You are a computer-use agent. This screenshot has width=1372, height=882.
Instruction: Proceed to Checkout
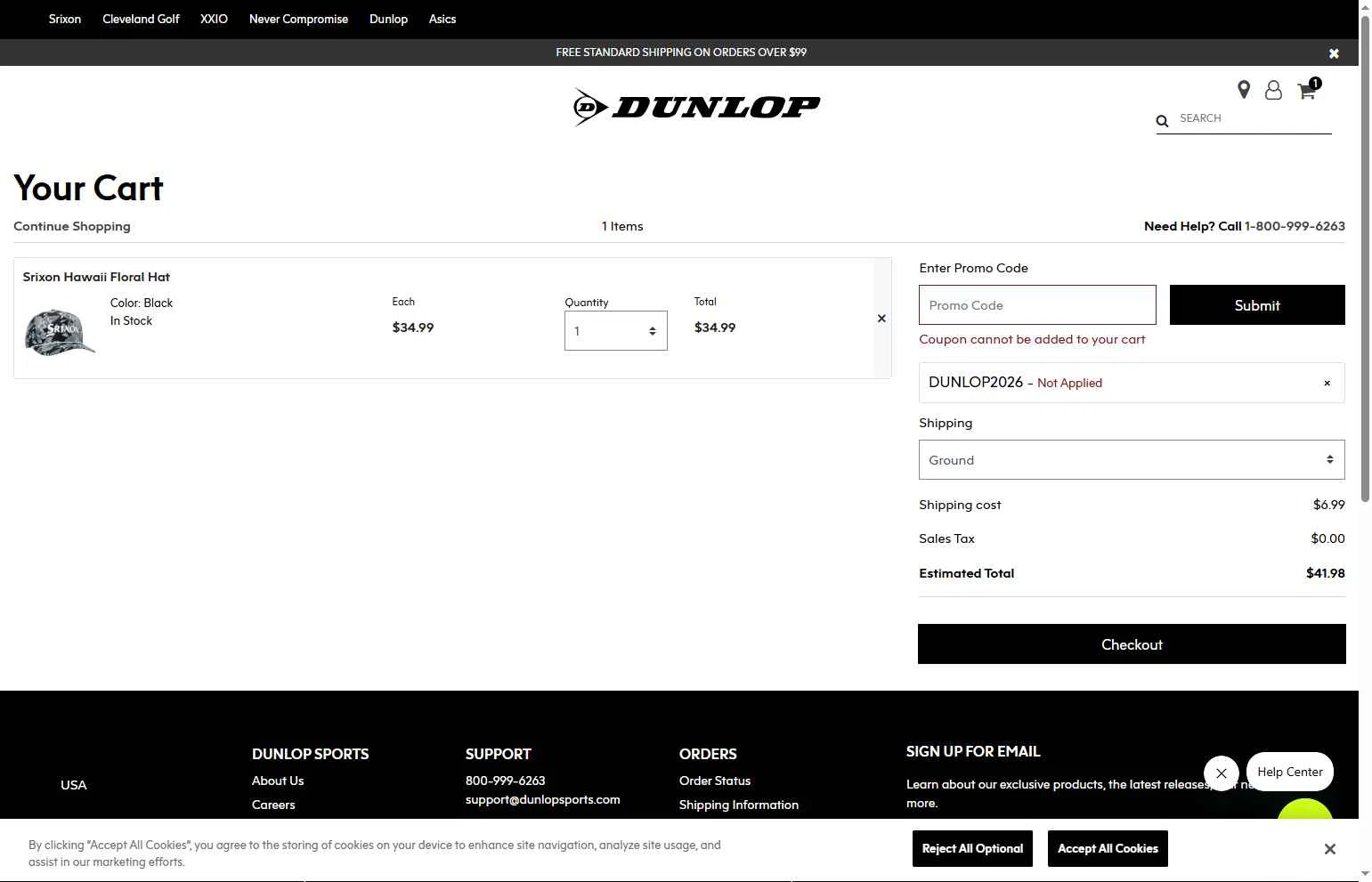[1132, 644]
